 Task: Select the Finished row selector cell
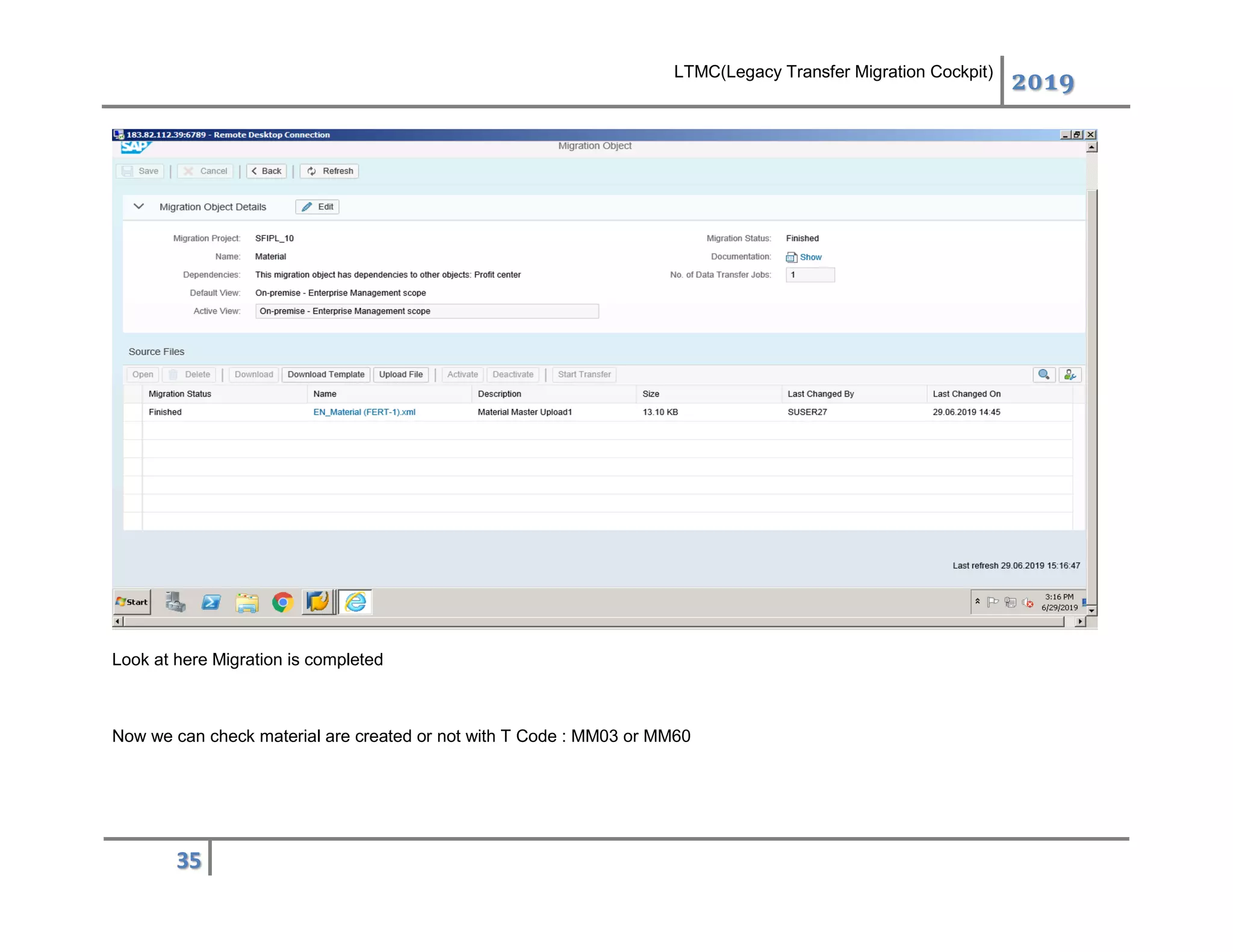tap(132, 412)
